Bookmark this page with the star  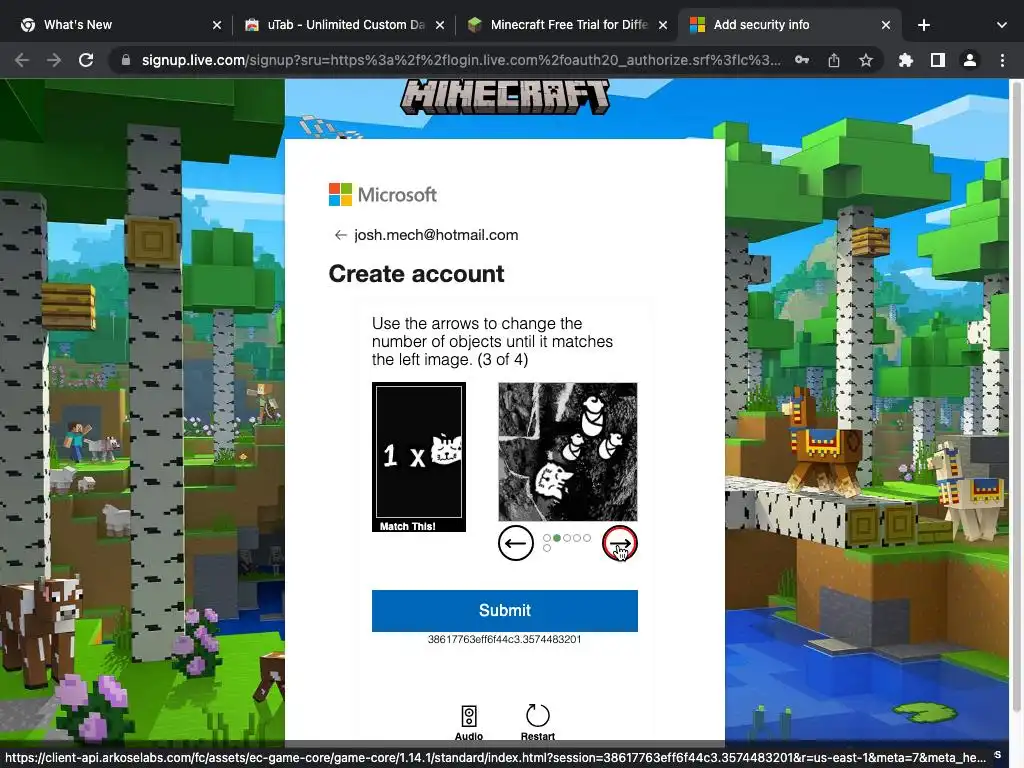(x=866, y=60)
